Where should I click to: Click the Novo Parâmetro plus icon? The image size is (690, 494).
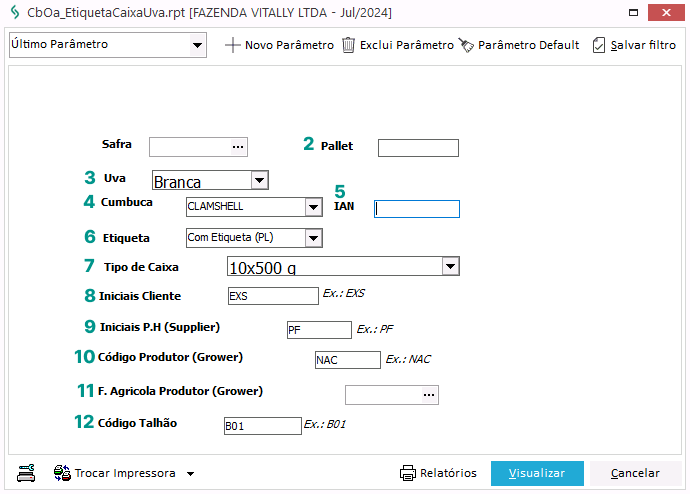232,45
